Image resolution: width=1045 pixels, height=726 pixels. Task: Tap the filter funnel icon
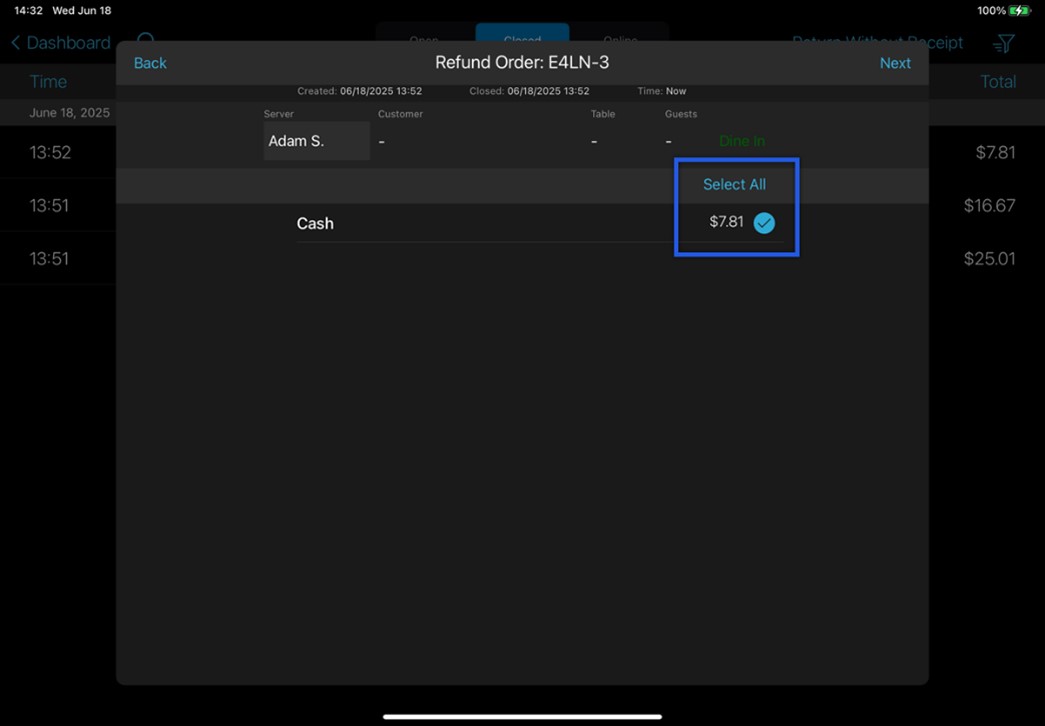pos(1003,43)
